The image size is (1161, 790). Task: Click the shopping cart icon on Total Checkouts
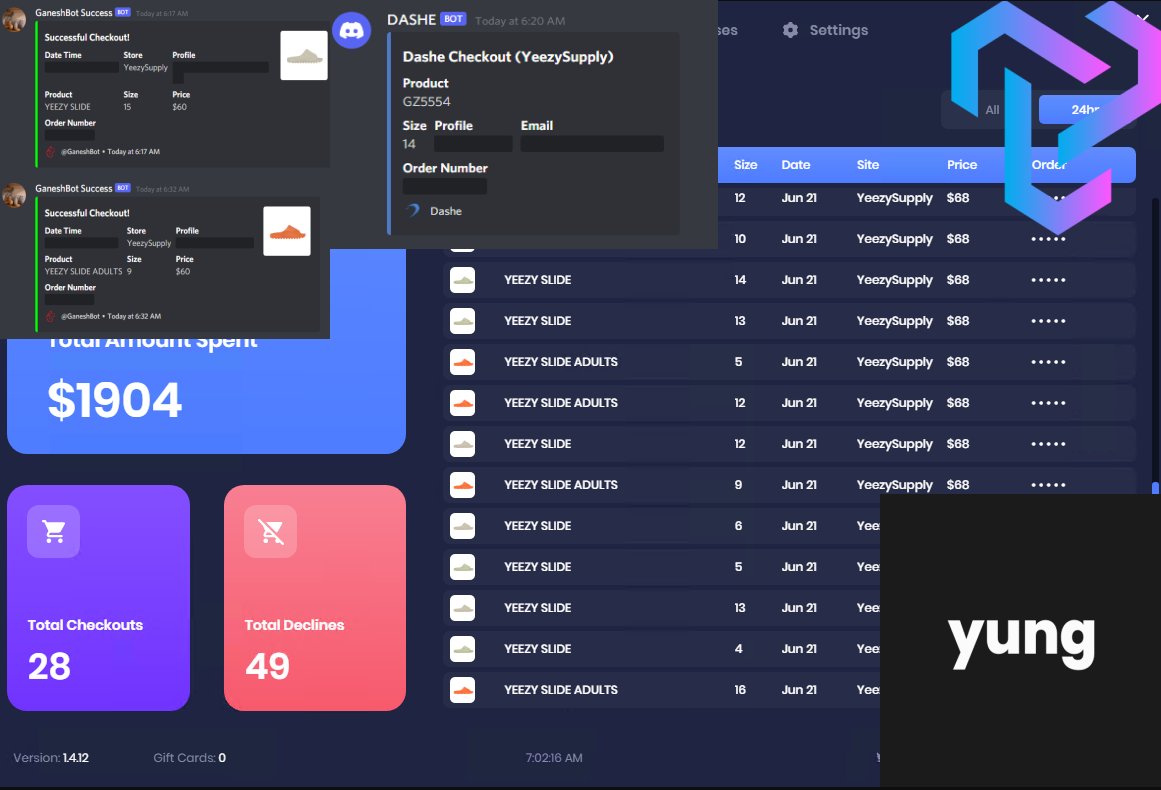(53, 532)
